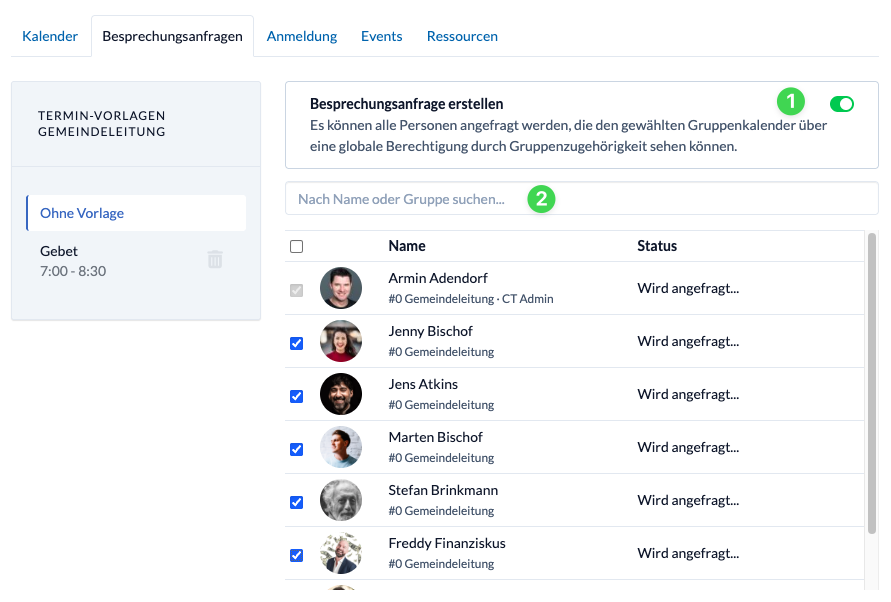
Task: Tick the select-all checkbox in table header
Action: [297, 246]
